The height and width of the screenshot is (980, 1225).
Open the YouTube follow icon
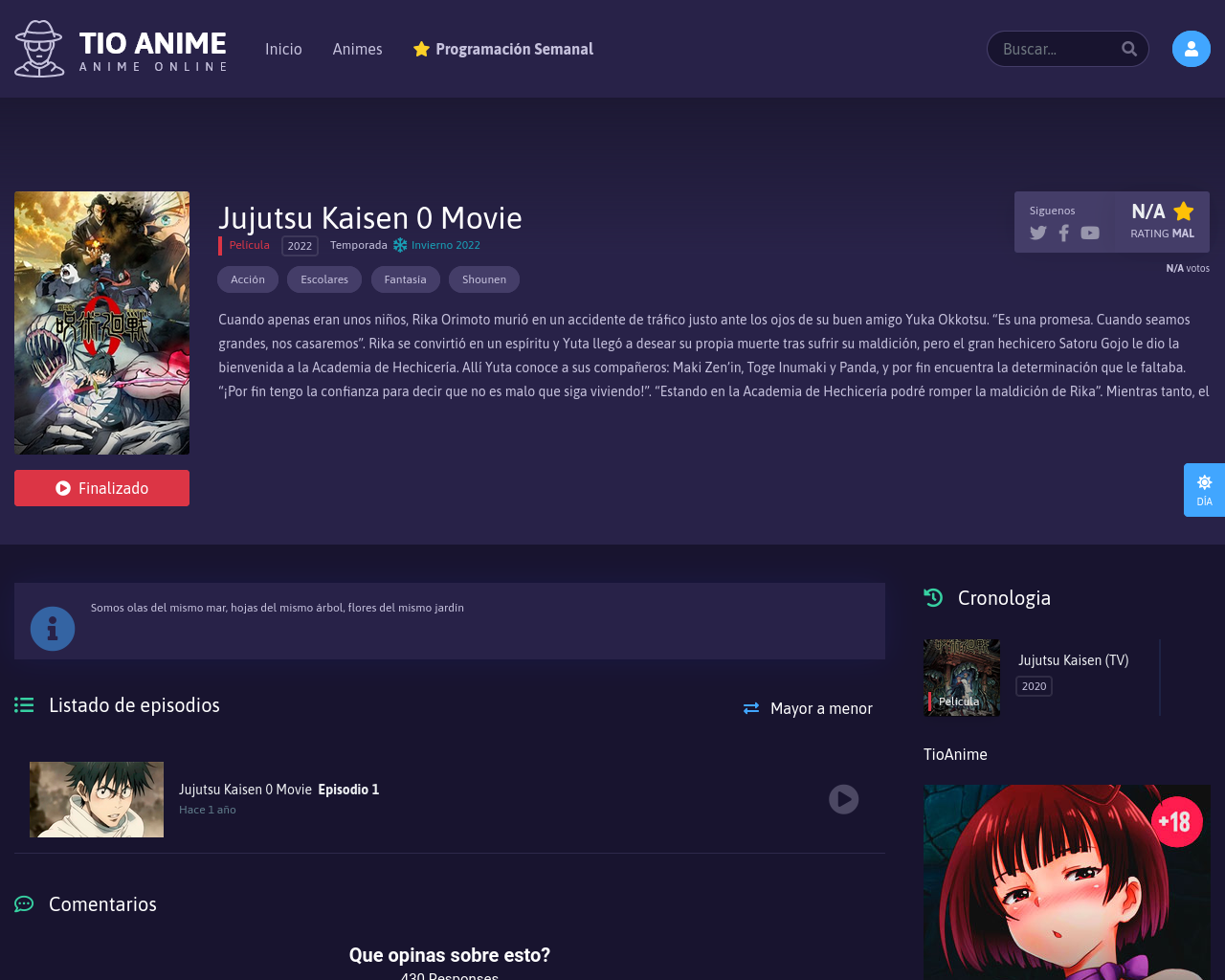click(x=1090, y=233)
